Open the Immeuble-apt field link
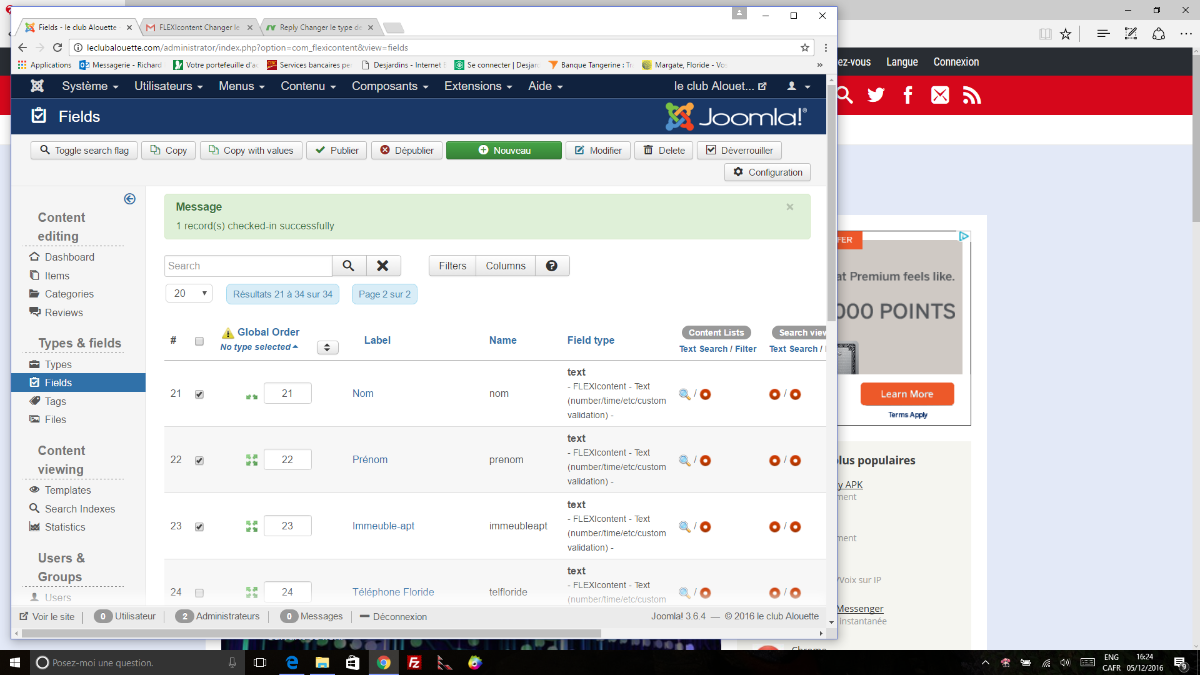This screenshot has height=675, width=1200. point(383,526)
